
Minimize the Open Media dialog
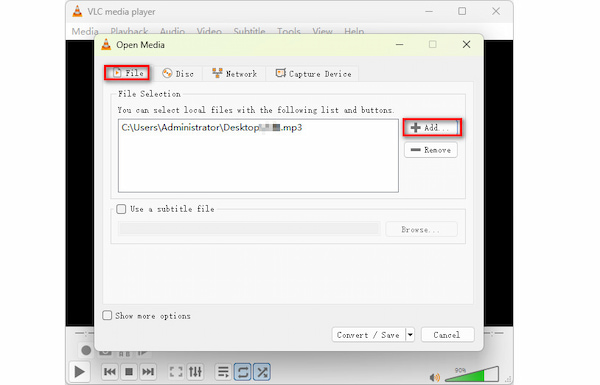[x=399, y=44]
